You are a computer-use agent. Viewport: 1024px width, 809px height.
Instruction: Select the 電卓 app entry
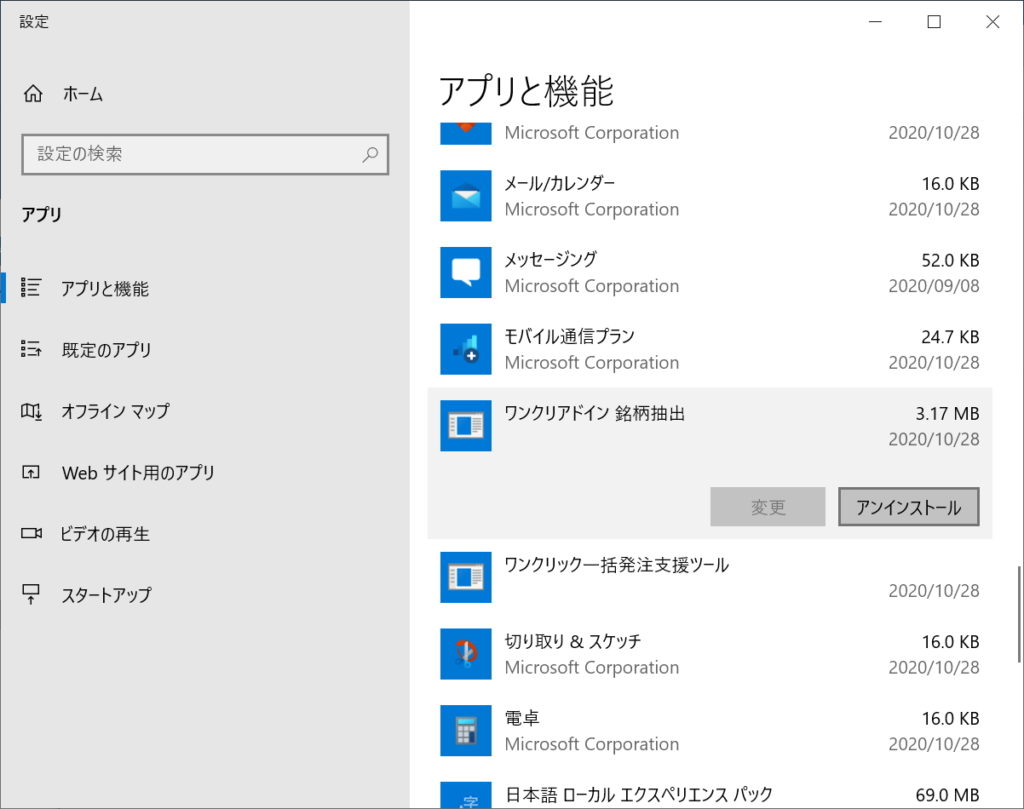(x=710, y=730)
